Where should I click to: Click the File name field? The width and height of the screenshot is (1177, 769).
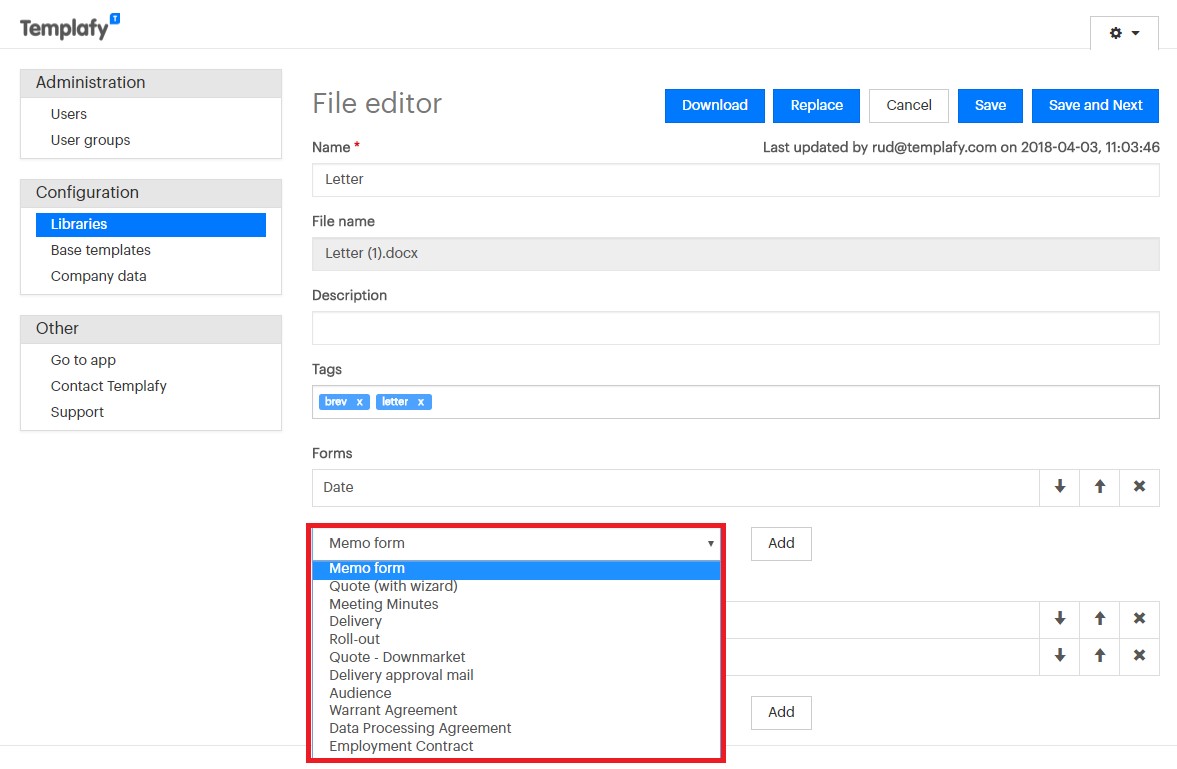[736, 254]
